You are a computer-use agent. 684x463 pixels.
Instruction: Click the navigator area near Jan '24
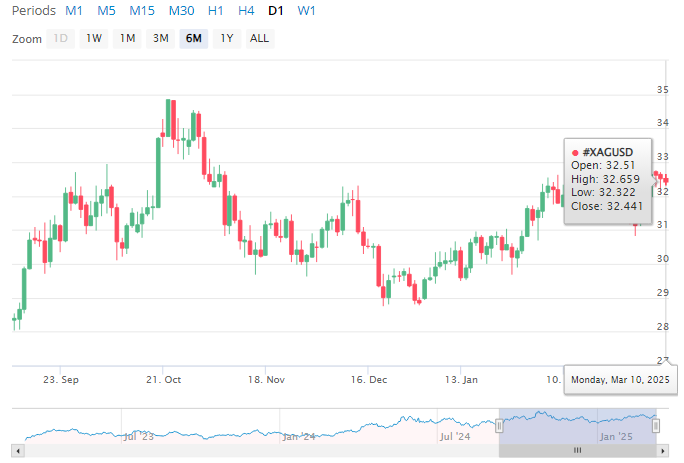[x=299, y=436]
